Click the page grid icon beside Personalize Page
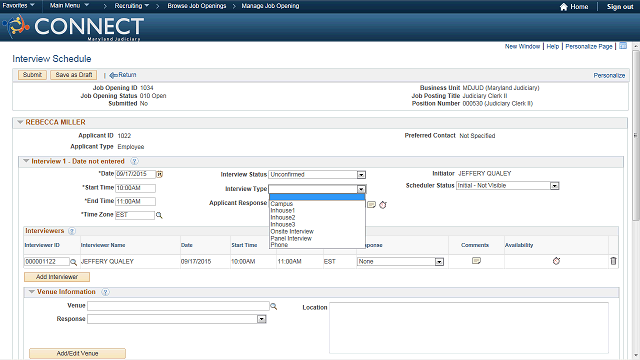This screenshot has height=360, width=640. pos(623,46)
